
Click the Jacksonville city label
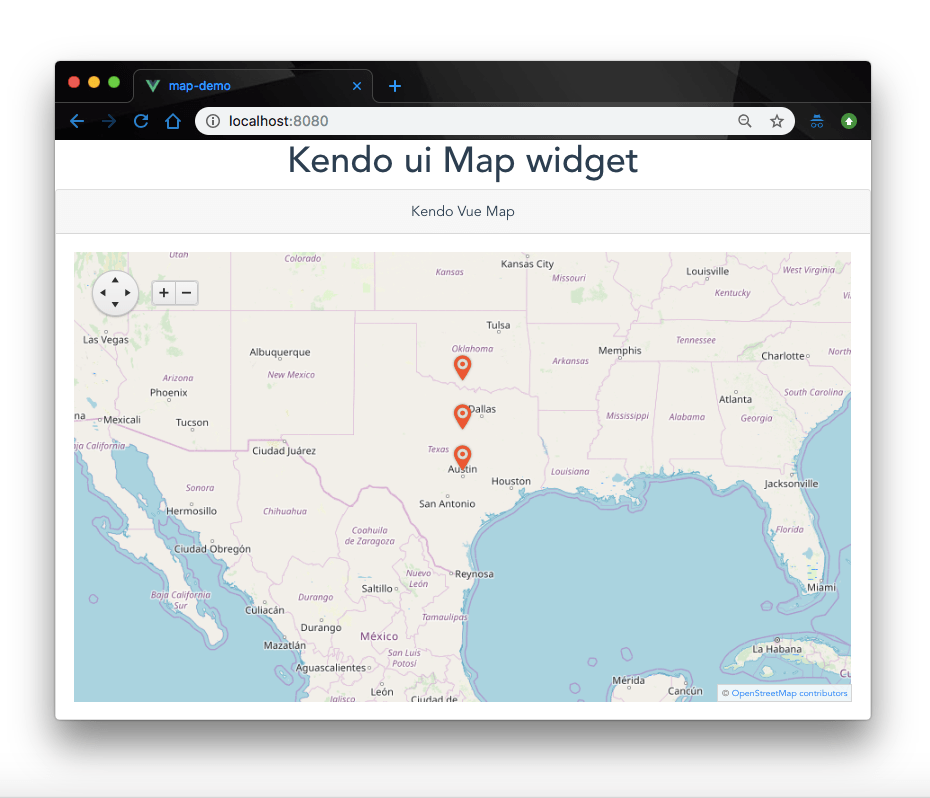(x=791, y=484)
